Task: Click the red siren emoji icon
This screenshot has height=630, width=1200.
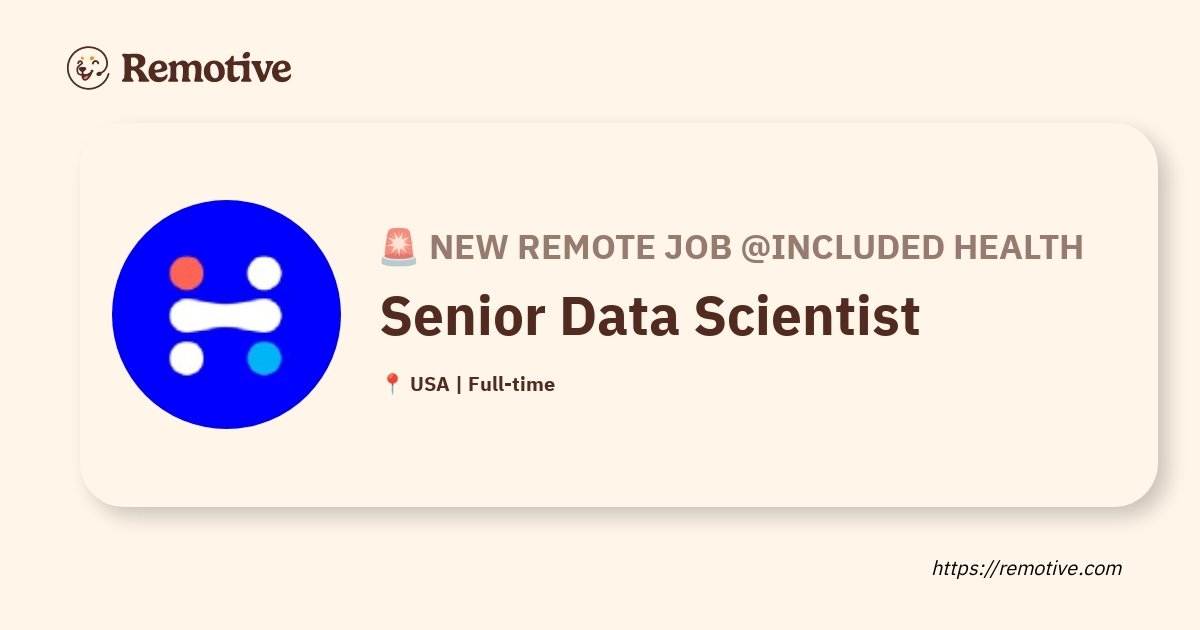Action: pyautogui.click(x=399, y=247)
